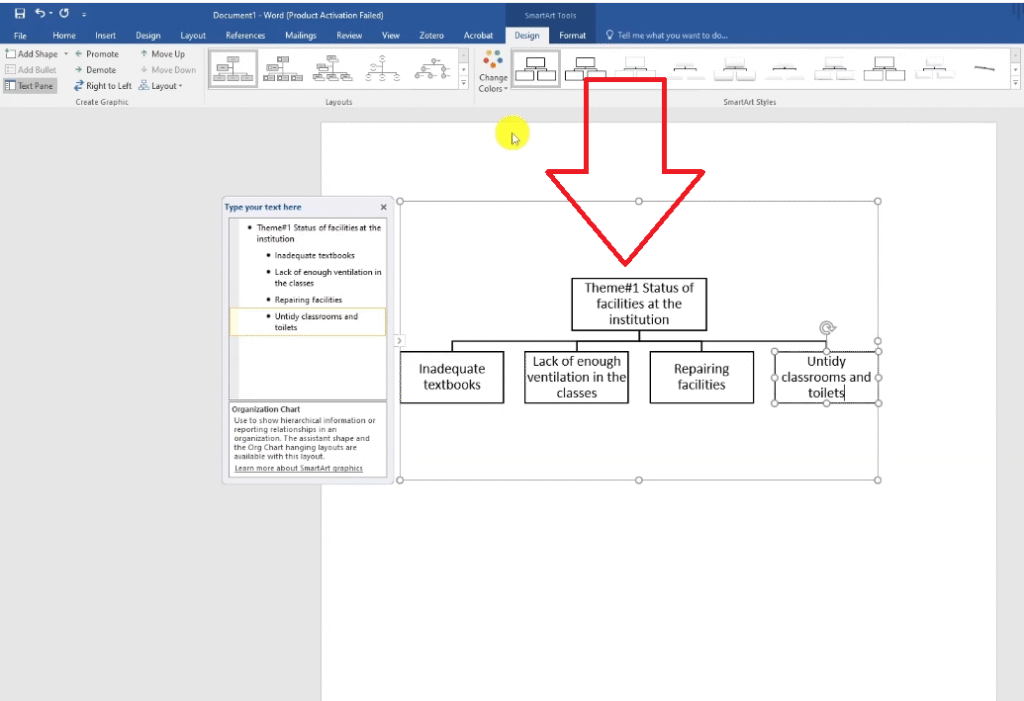Click the rotate handle above selected shape

click(x=826, y=328)
